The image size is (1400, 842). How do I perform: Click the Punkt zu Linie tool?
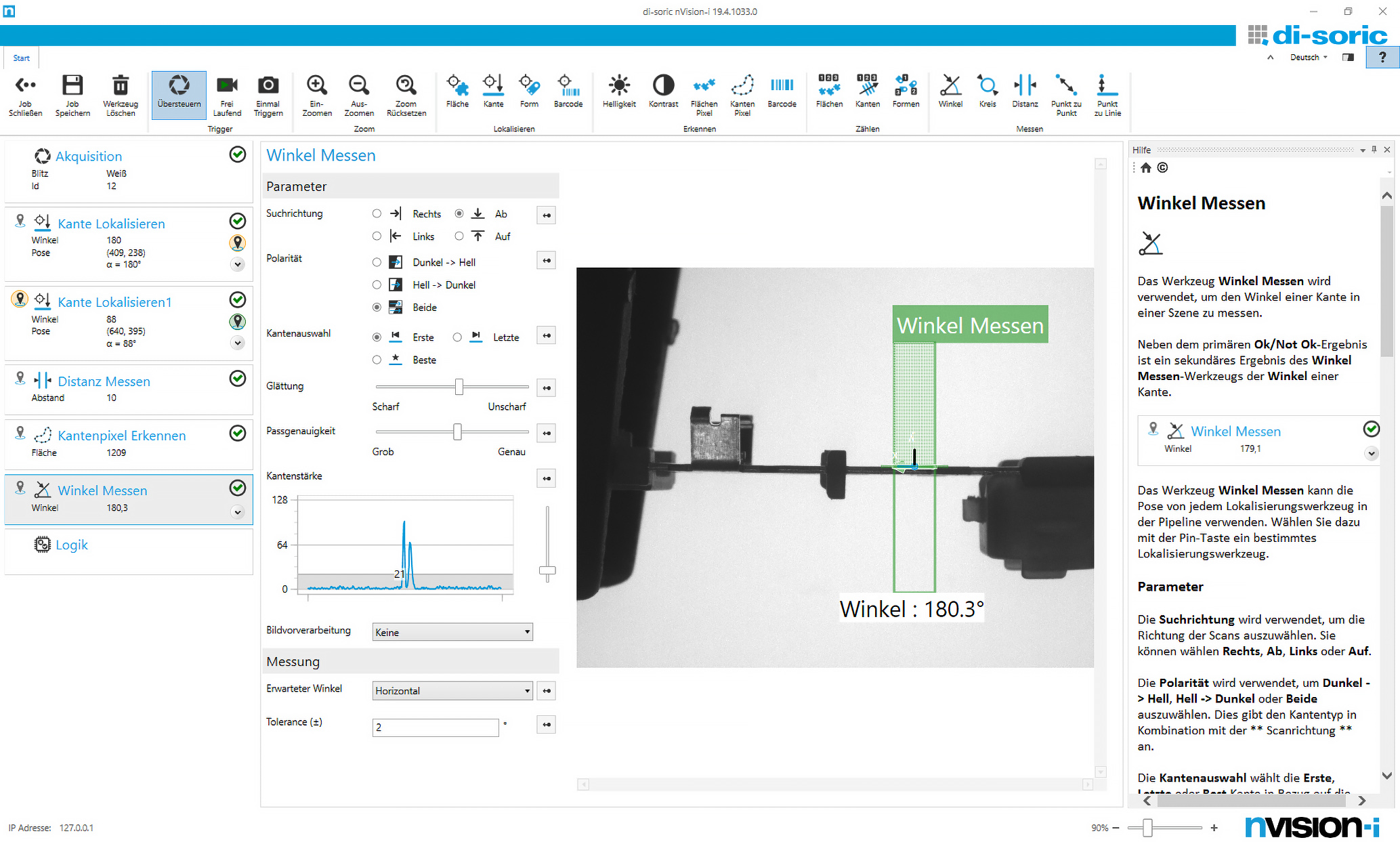point(1107,86)
